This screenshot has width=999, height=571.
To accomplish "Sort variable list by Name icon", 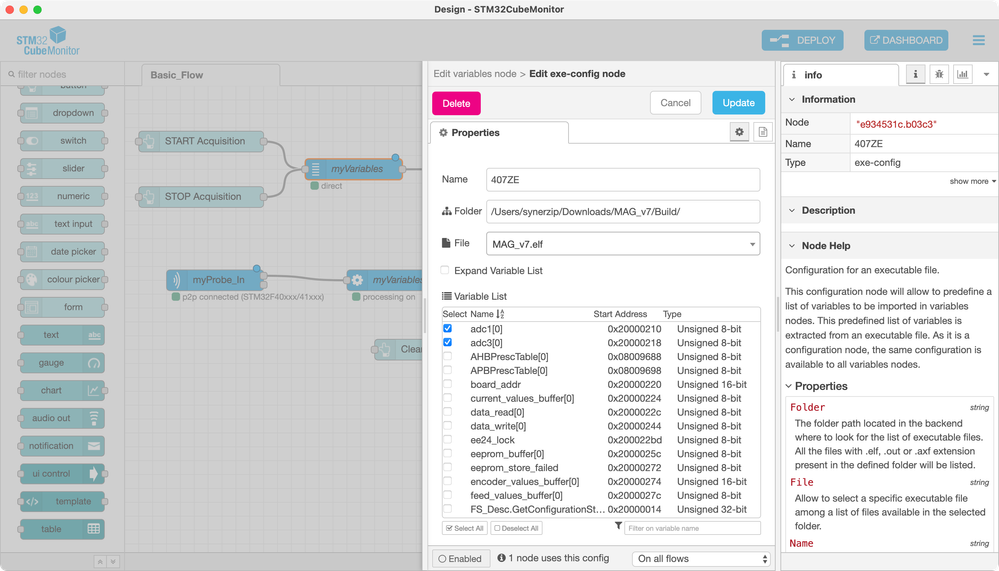I will (x=500, y=314).
